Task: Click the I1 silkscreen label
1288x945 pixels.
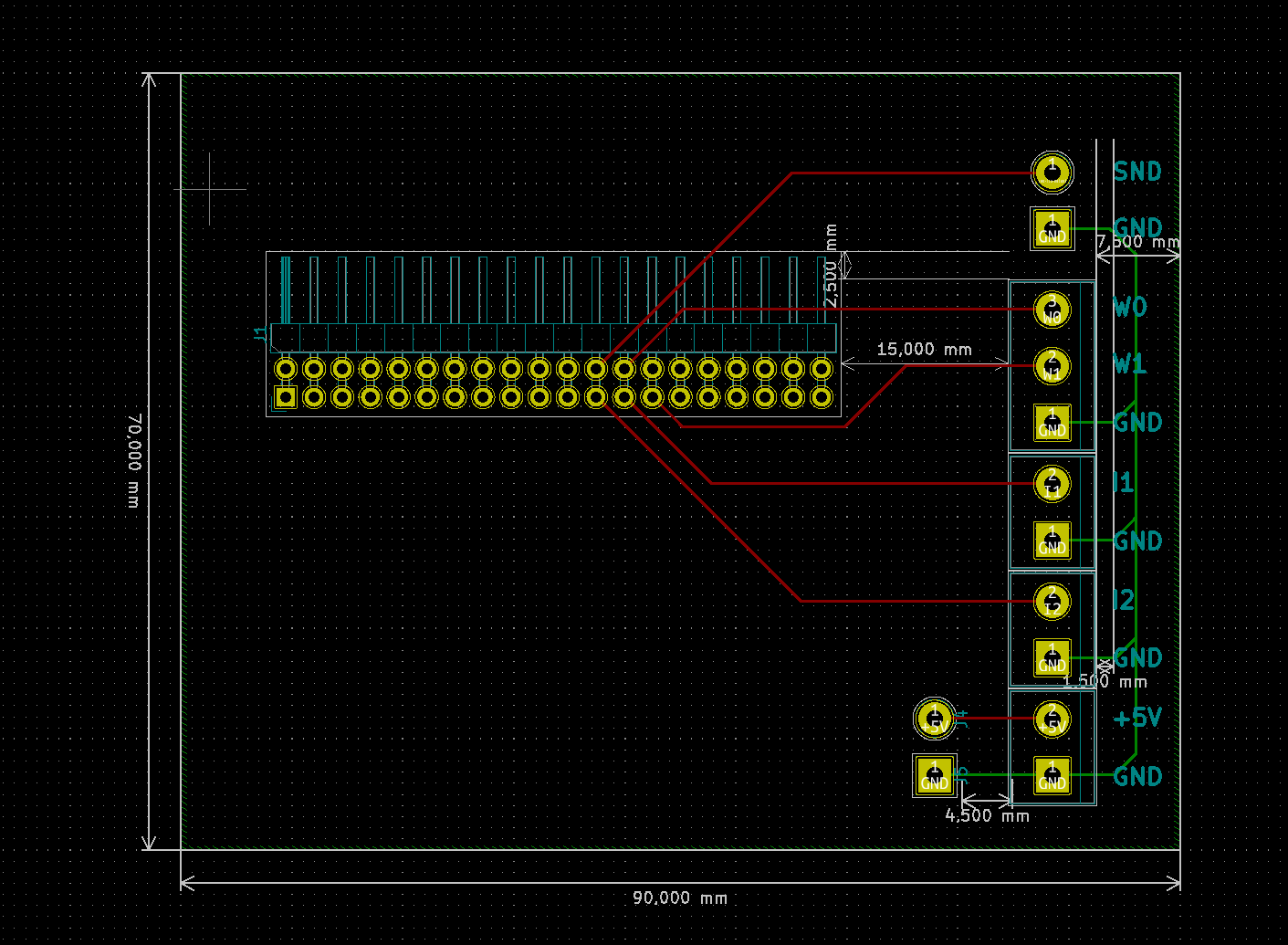Action: pos(1124,482)
